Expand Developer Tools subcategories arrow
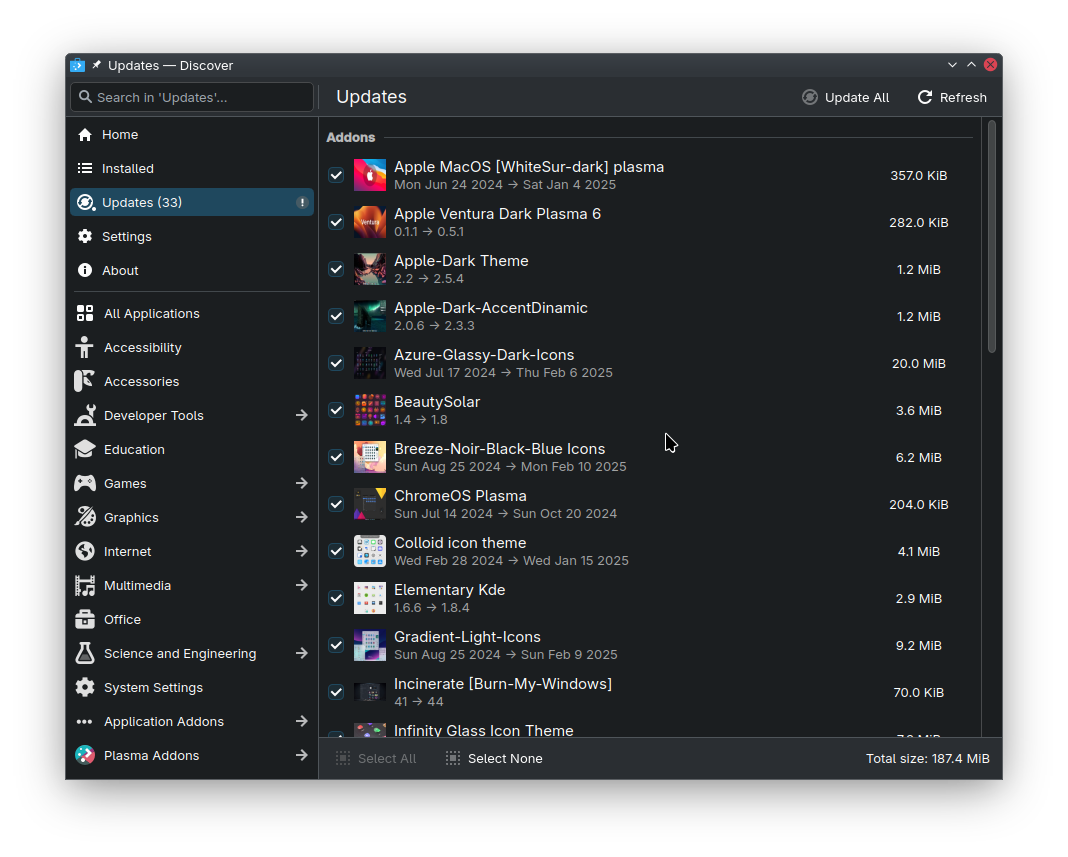 (x=302, y=416)
